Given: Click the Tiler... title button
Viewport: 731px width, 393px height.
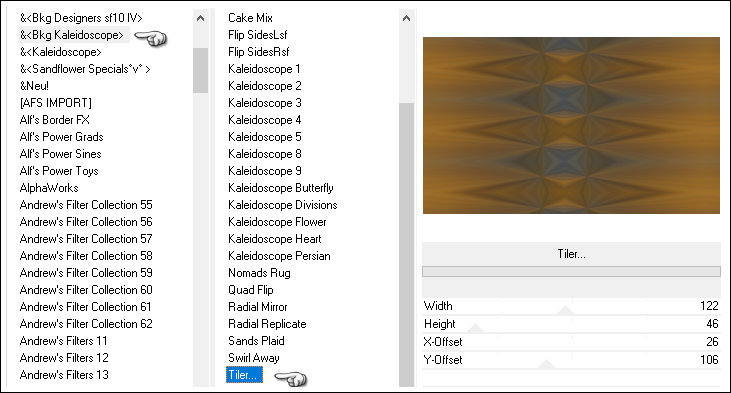Looking at the screenshot, I should pyautogui.click(x=571, y=254).
